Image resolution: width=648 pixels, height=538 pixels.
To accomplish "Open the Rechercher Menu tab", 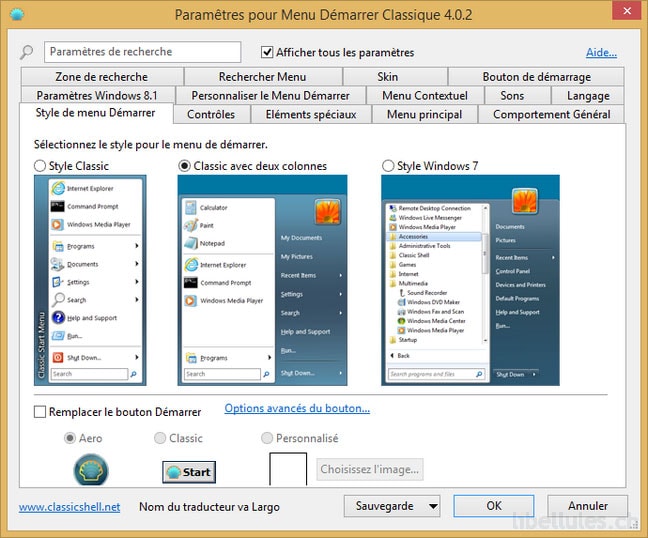I will [263, 77].
